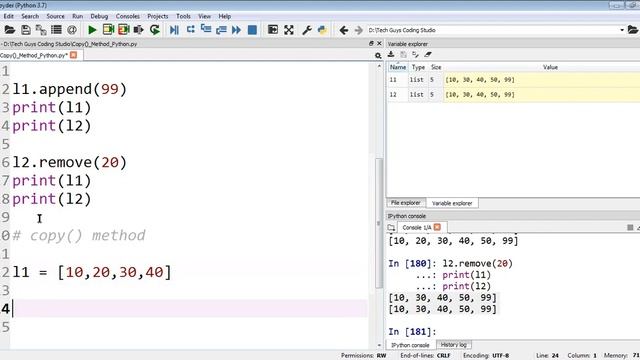This screenshot has width=640, height=360.
Task: Open the Source menu
Action: (x=55, y=16)
